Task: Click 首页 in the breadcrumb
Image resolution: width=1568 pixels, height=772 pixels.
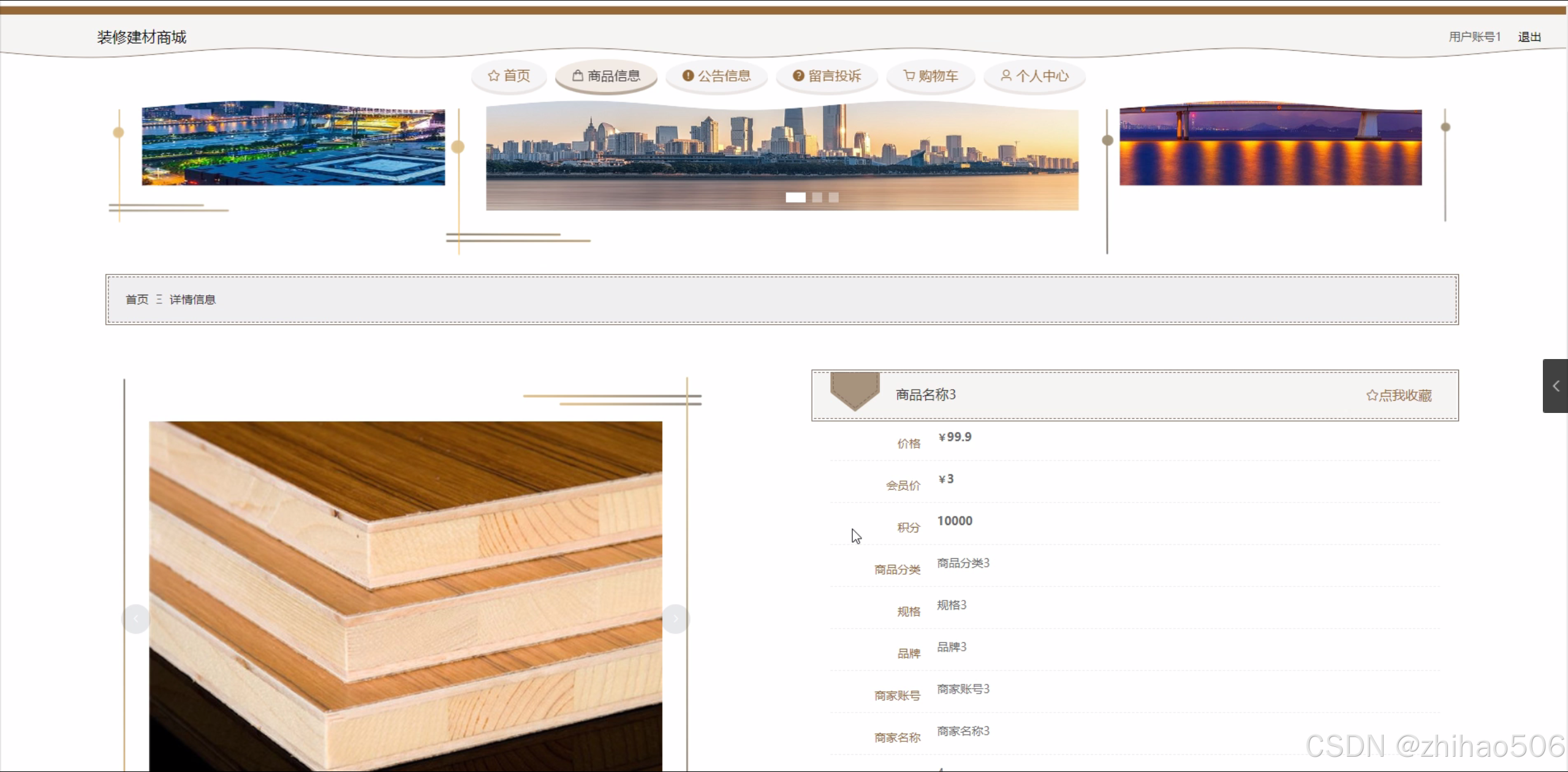Action: click(137, 300)
